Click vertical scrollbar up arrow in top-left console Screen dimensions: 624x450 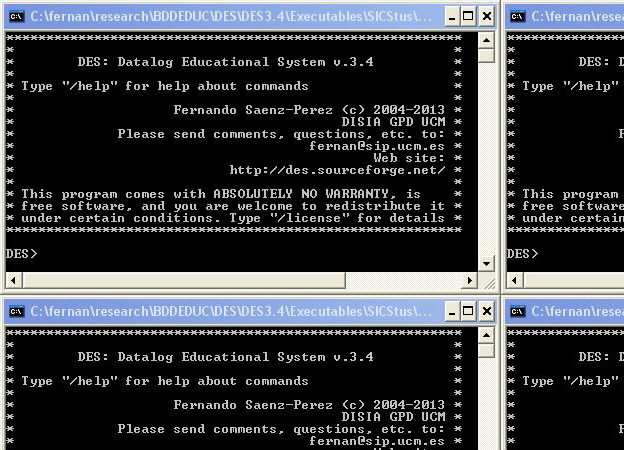(486, 40)
